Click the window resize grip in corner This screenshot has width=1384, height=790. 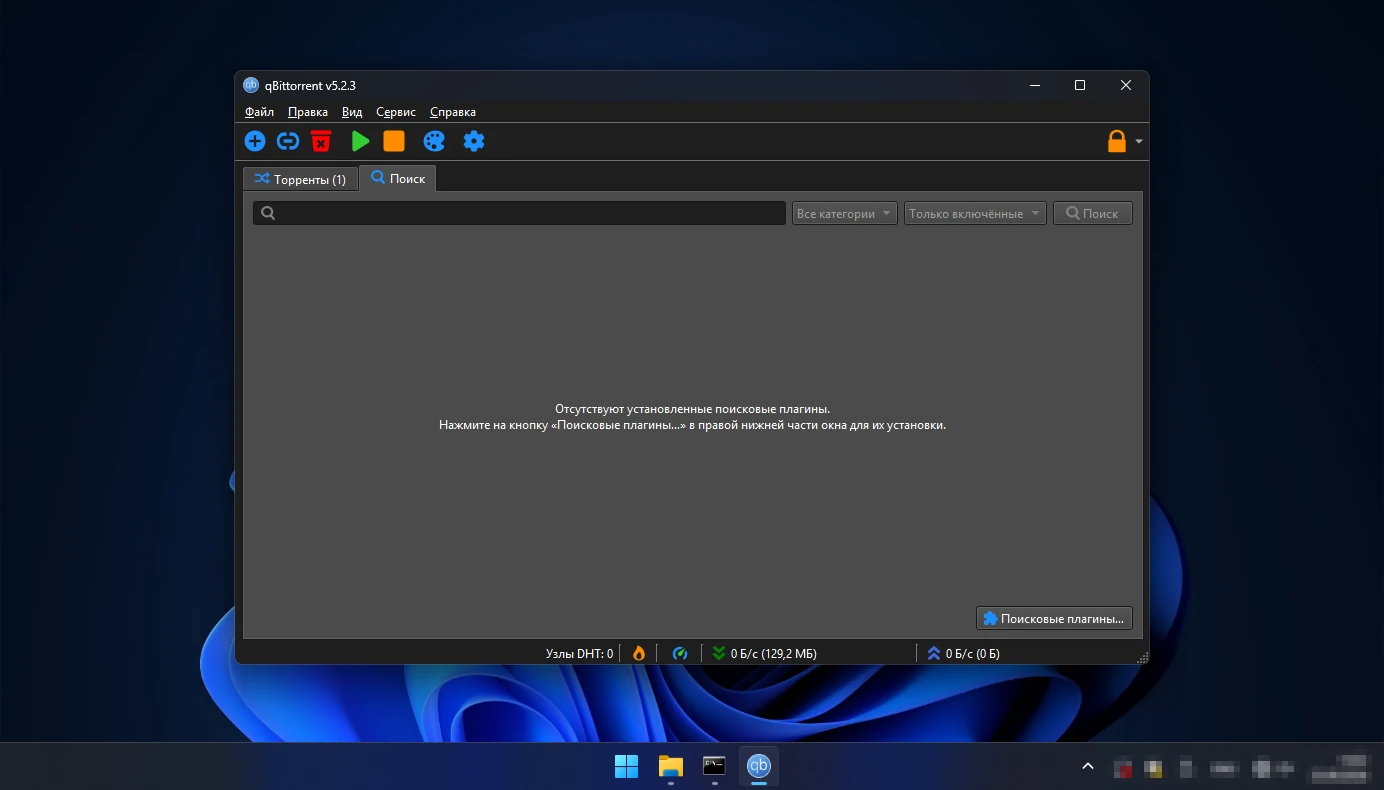1143,657
